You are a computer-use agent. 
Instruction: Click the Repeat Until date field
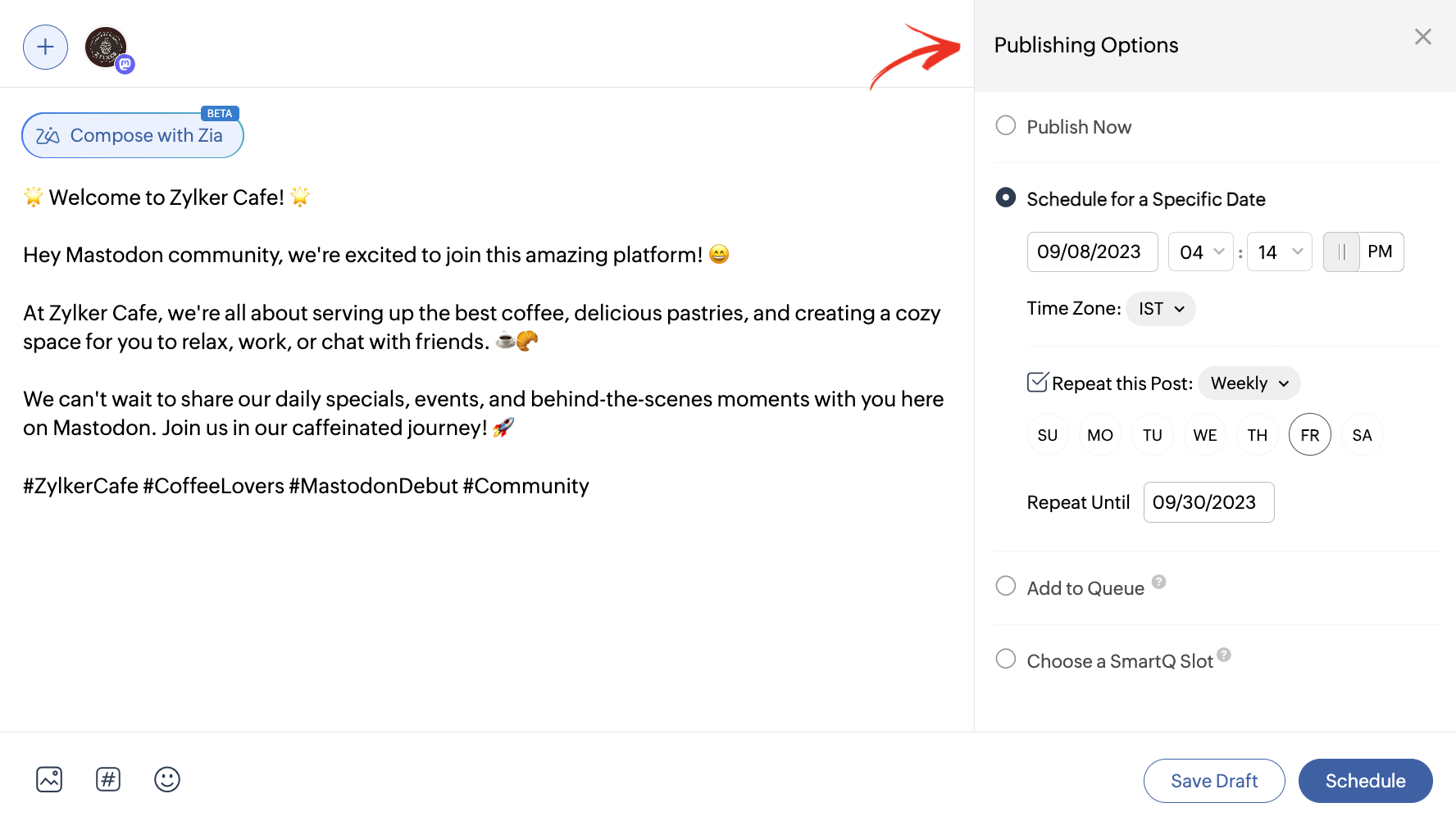tap(1208, 502)
